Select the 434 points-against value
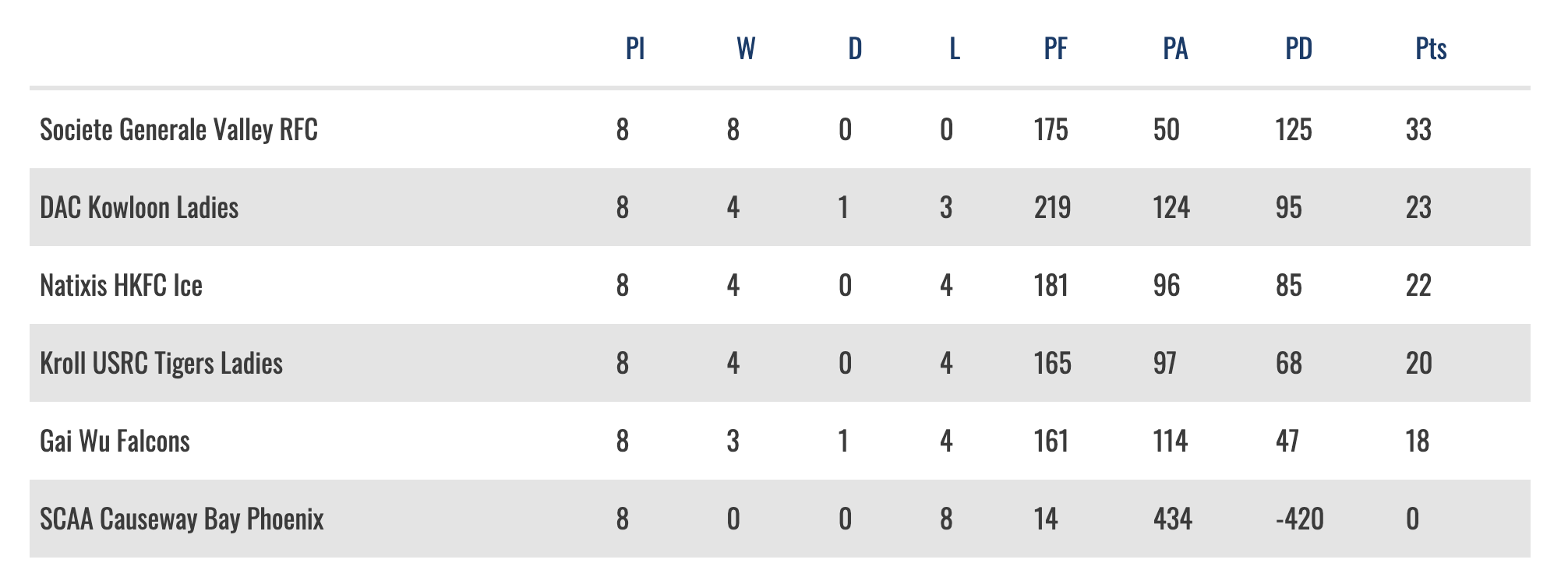This screenshot has width=1568, height=584. click(1172, 519)
